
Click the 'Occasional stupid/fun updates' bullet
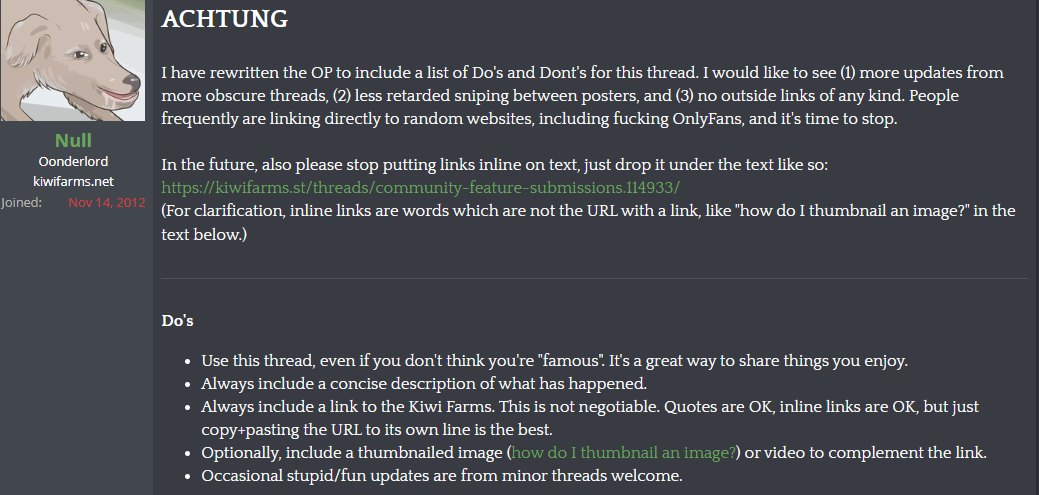(441, 476)
